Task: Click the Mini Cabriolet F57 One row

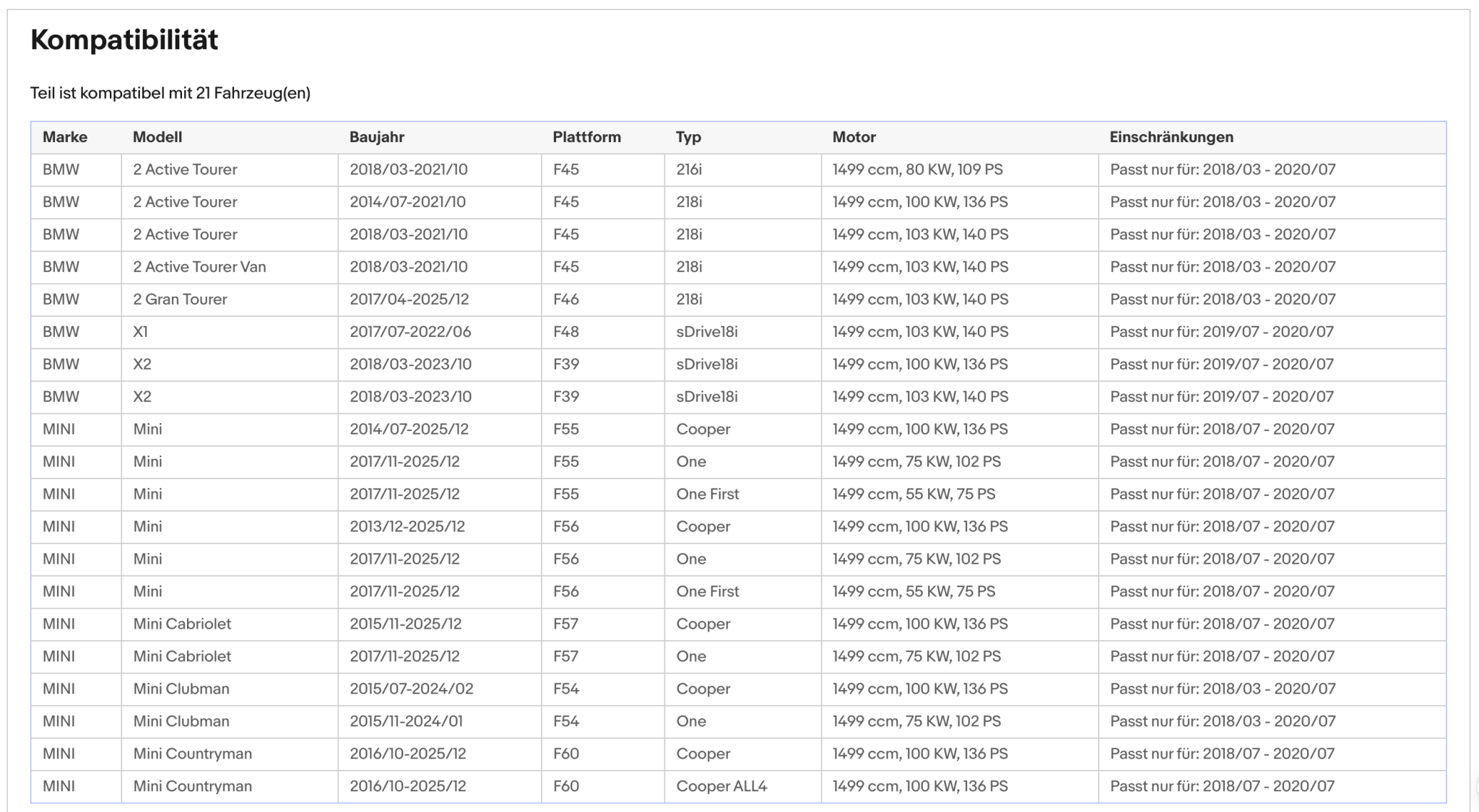Action: 738,657
